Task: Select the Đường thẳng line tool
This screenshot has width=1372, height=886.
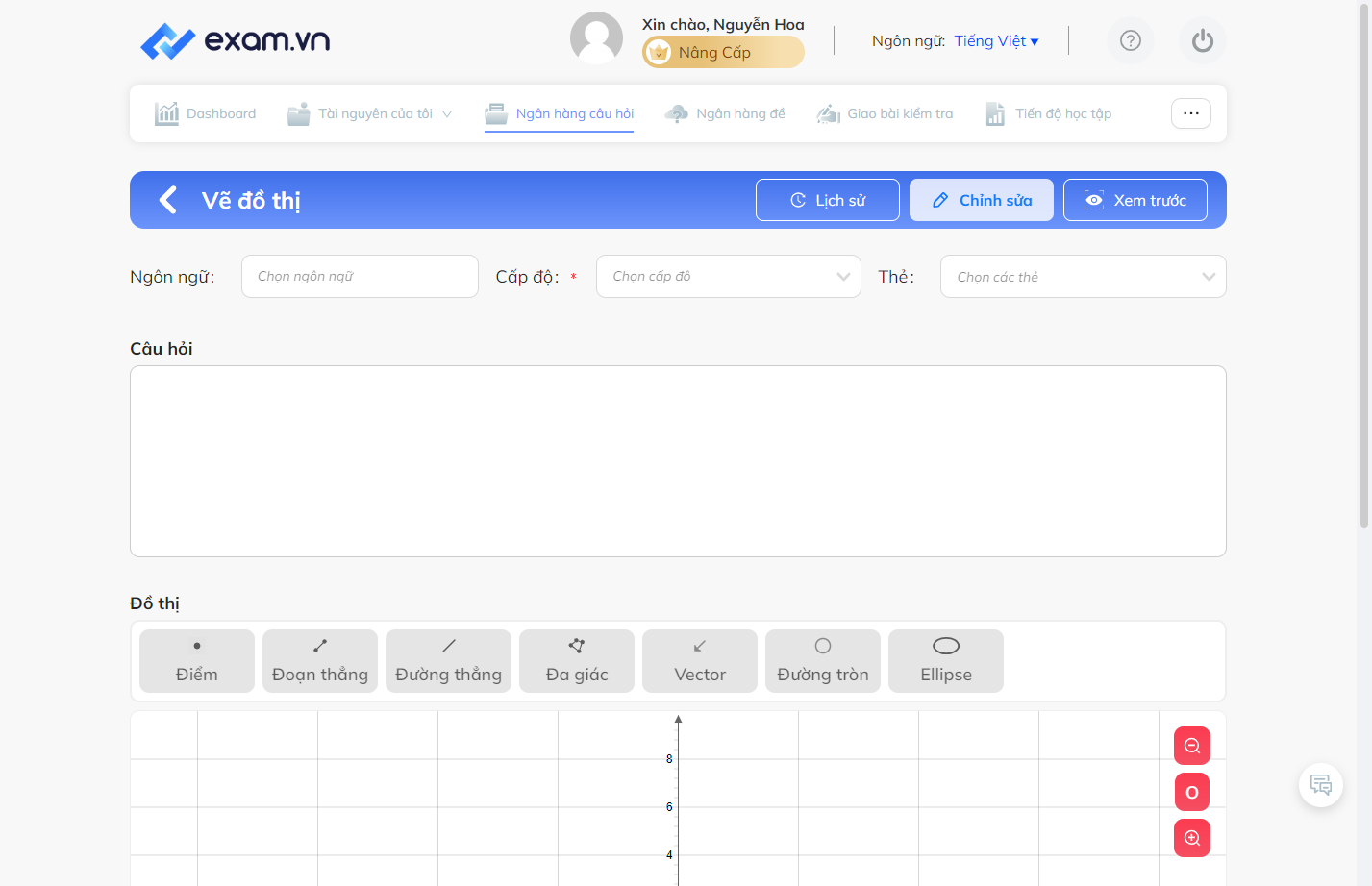Action: point(448,661)
